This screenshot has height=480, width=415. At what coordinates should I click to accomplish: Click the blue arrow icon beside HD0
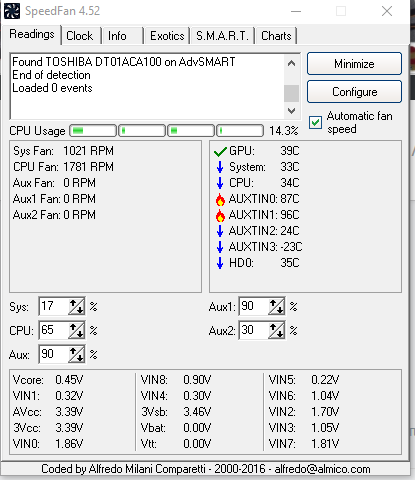click(x=220, y=263)
